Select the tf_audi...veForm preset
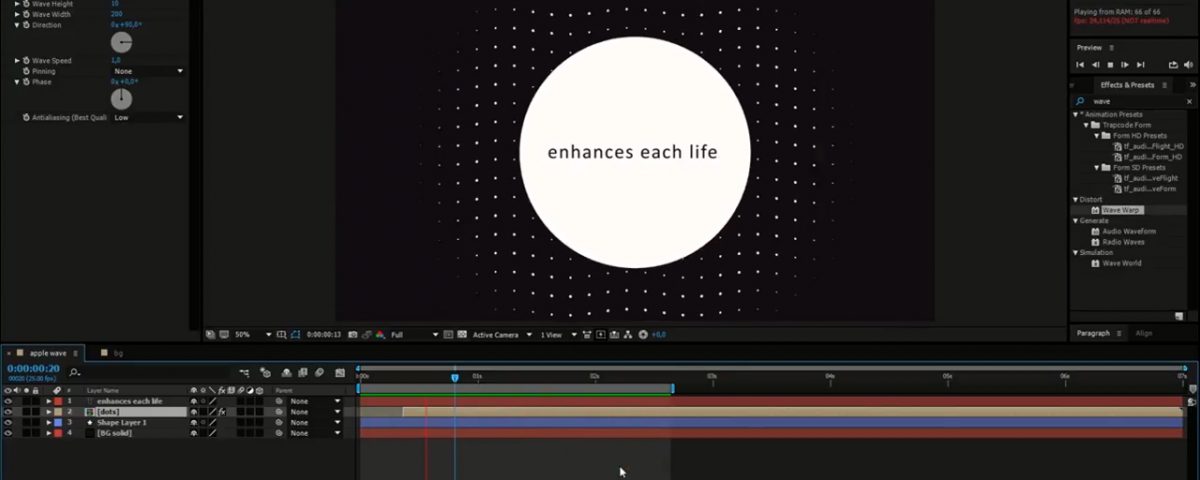Screen dimensions: 1200x480 point(1149,188)
